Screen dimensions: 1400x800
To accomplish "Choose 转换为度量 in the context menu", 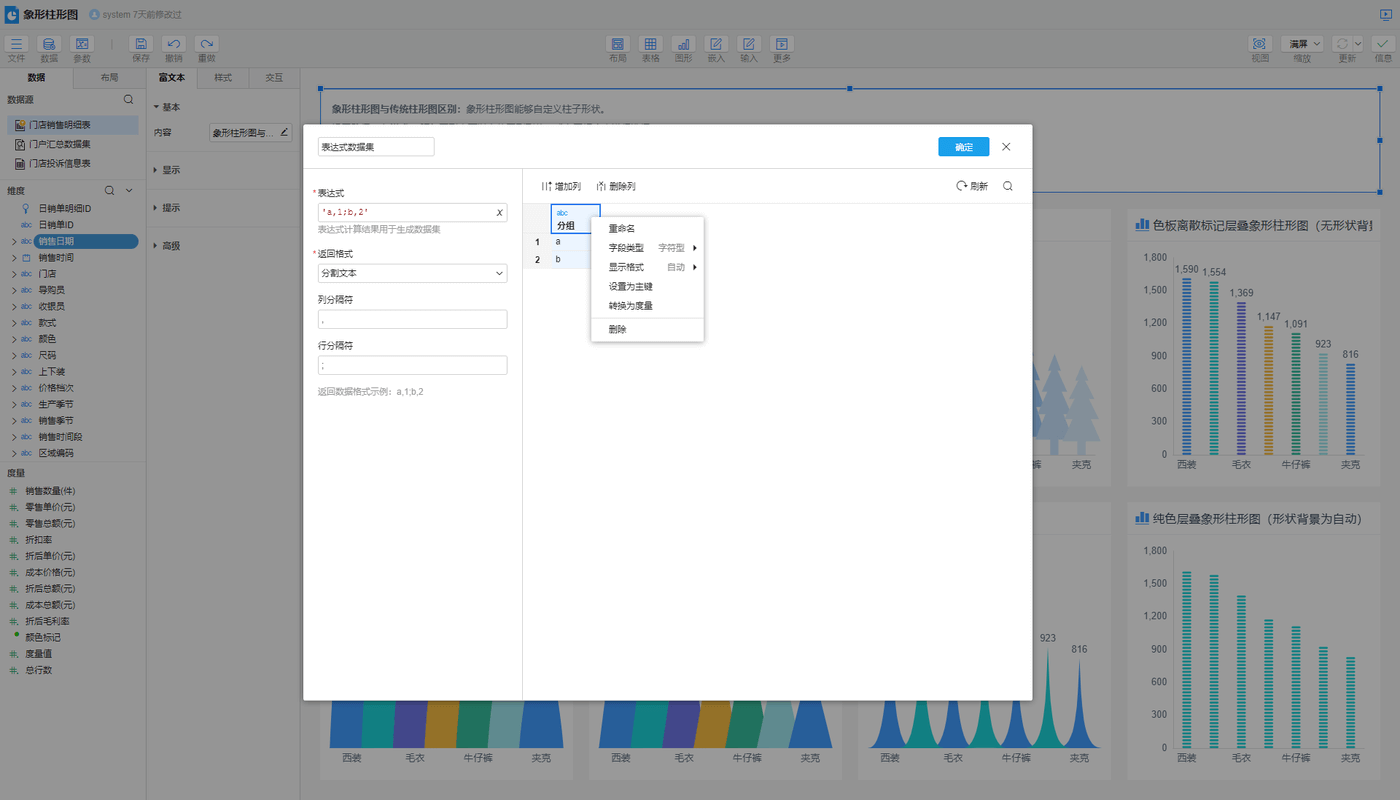I will (x=630, y=306).
